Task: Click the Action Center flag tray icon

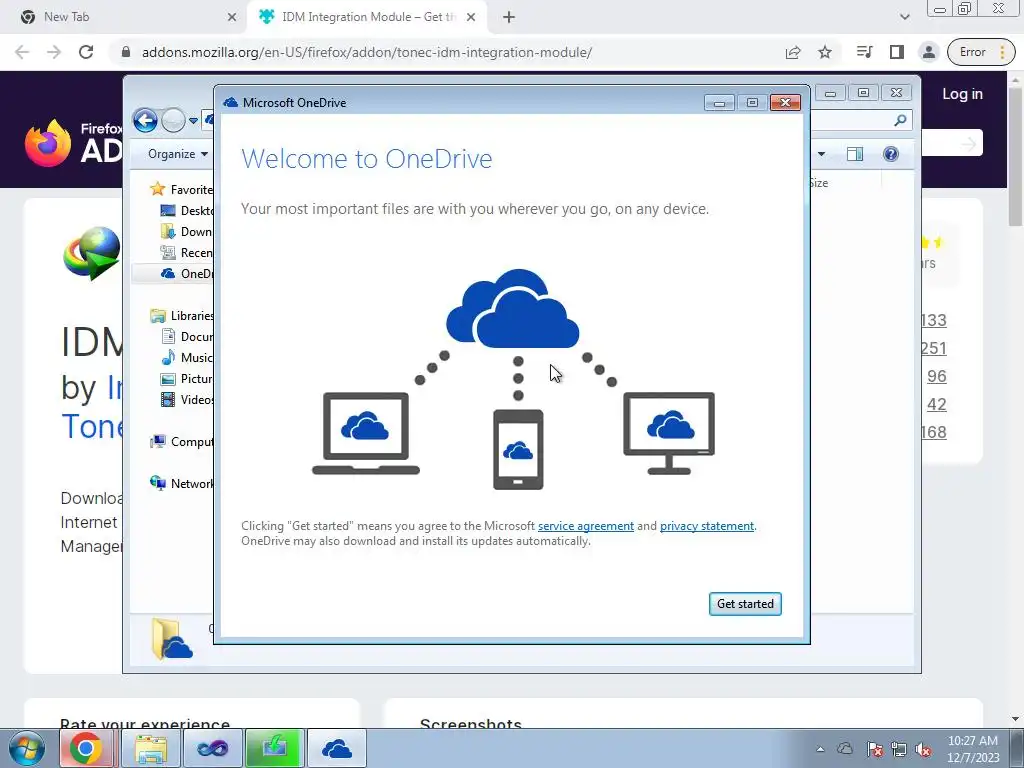Action: (x=874, y=749)
